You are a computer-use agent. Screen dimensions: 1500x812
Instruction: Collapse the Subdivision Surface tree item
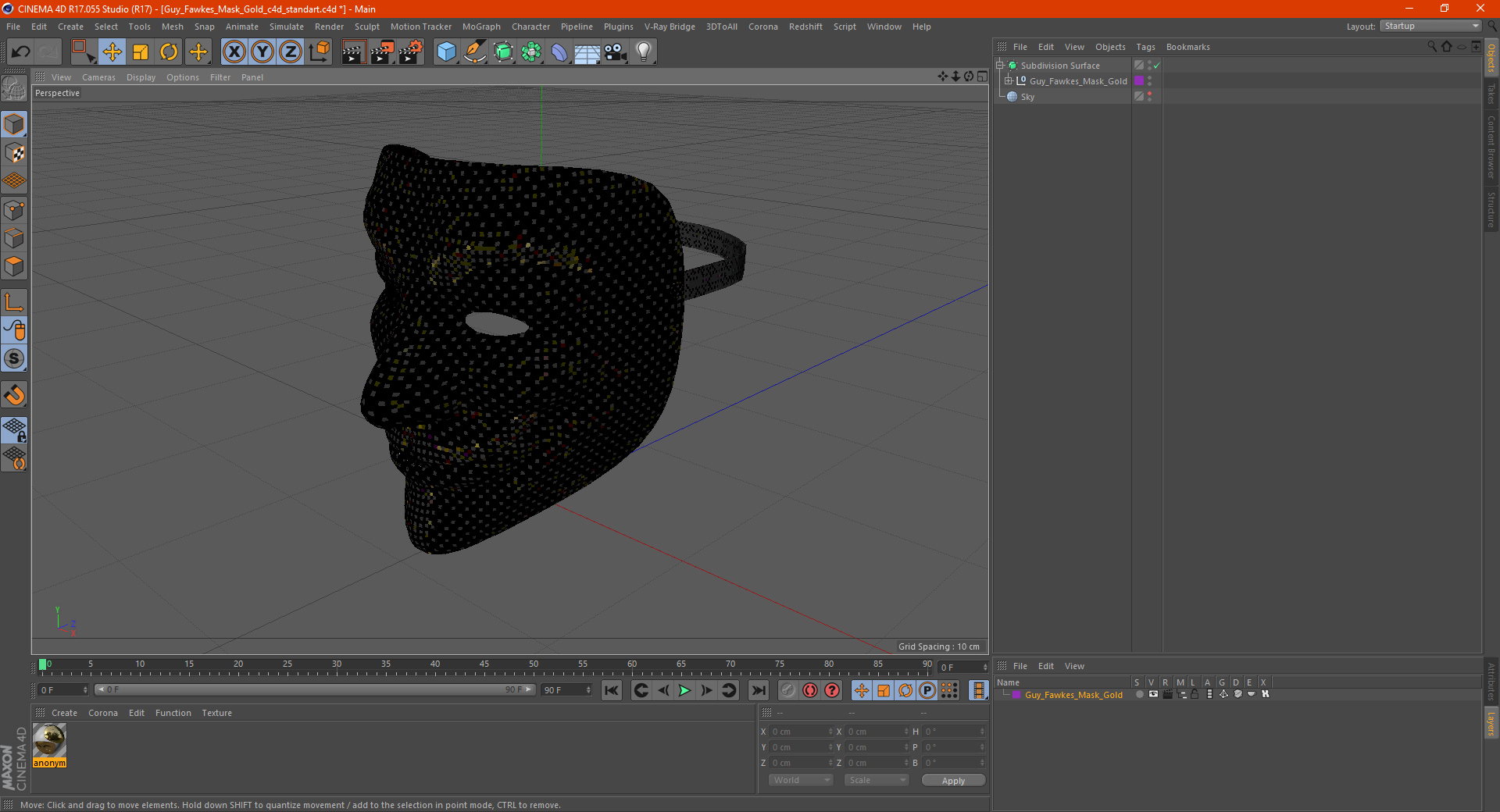click(x=1000, y=66)
